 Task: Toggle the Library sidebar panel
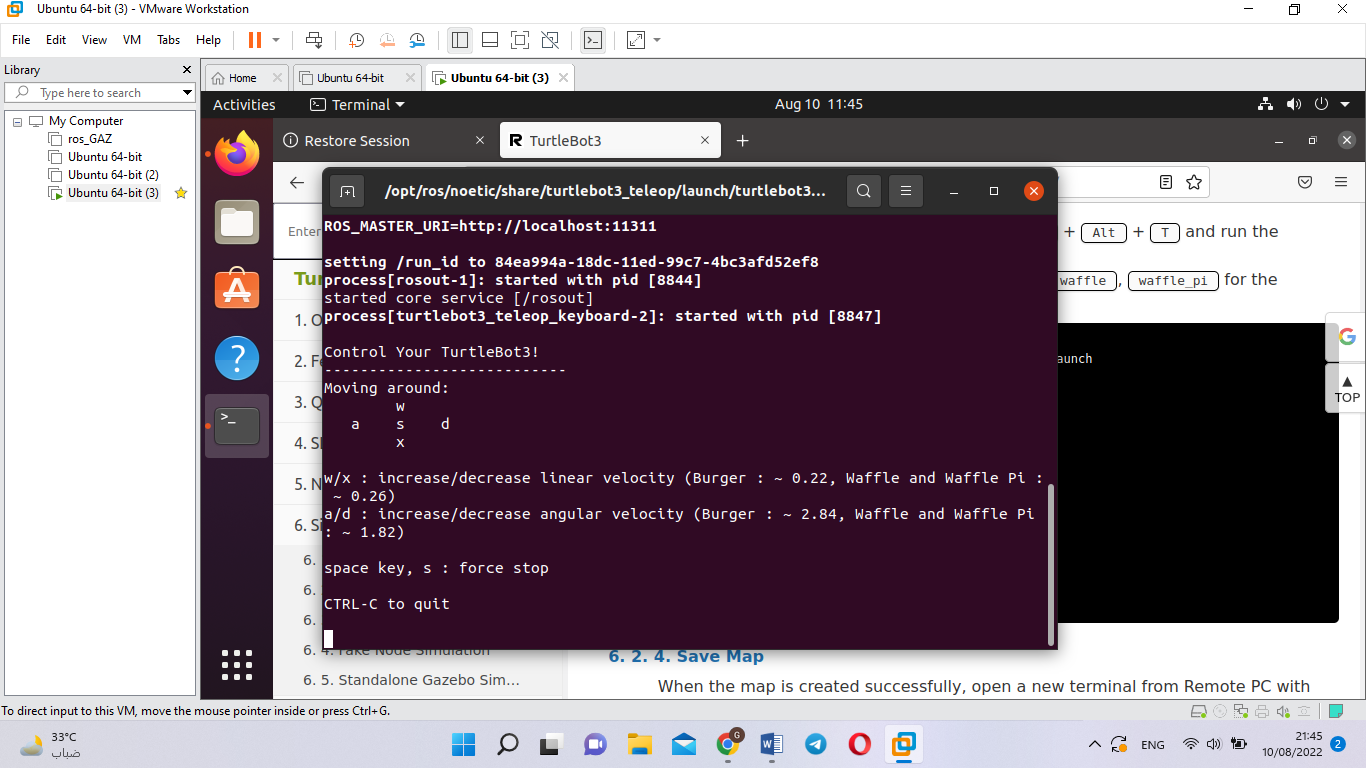pyautogui.click(x=460, y=40)
